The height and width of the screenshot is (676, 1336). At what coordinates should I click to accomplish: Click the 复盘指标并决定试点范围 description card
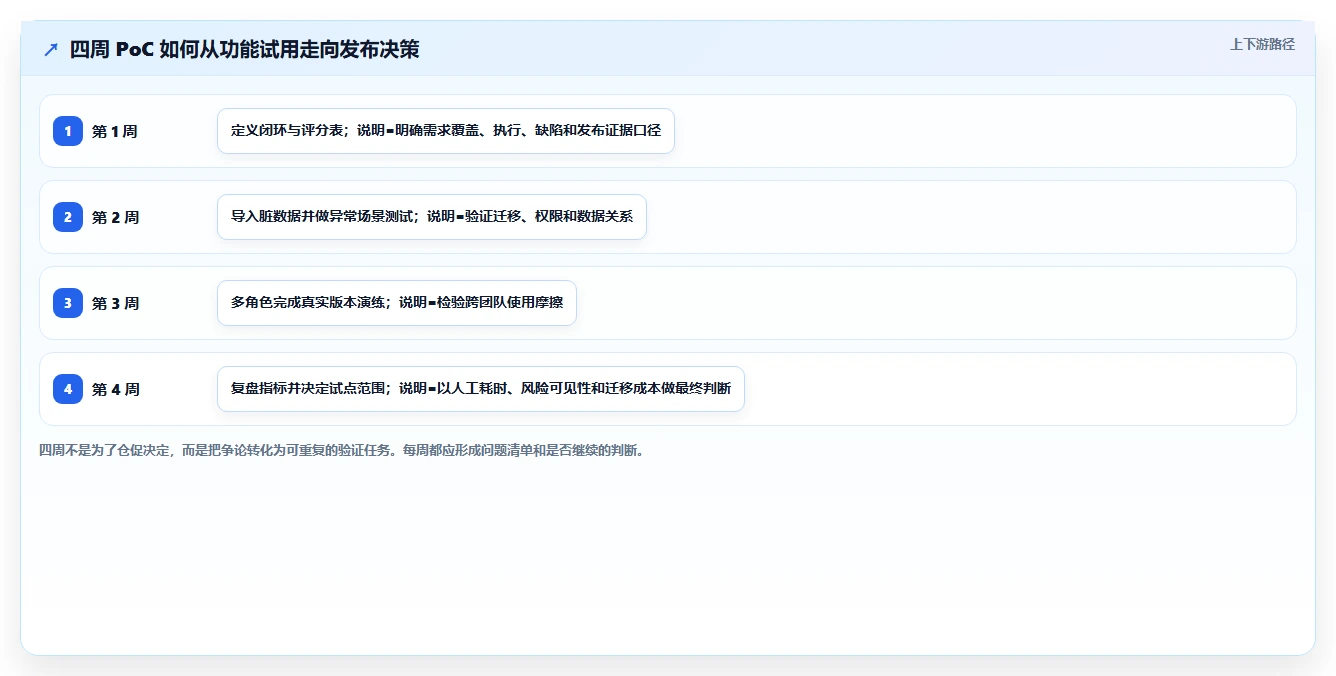coord(481,389)
